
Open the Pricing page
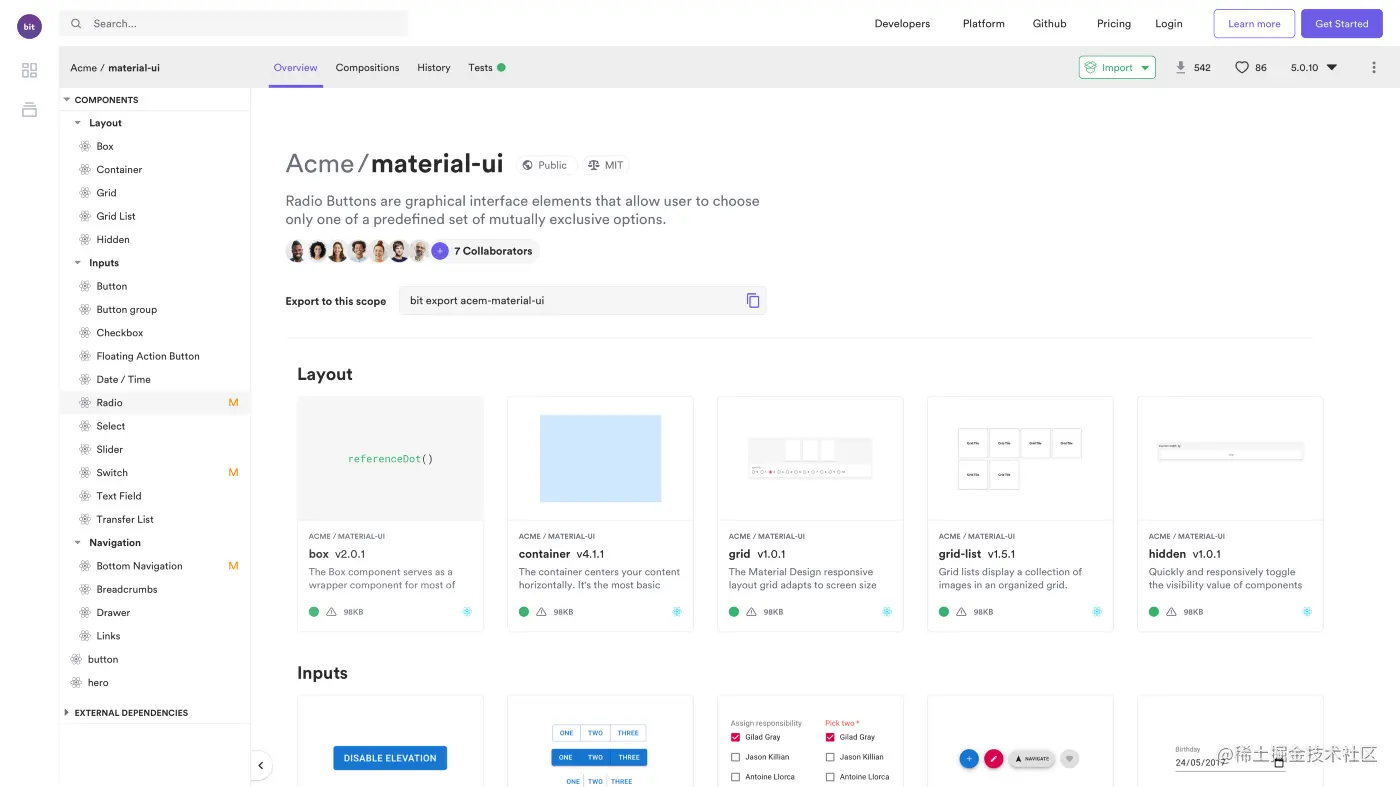[x=1114, y=23]
